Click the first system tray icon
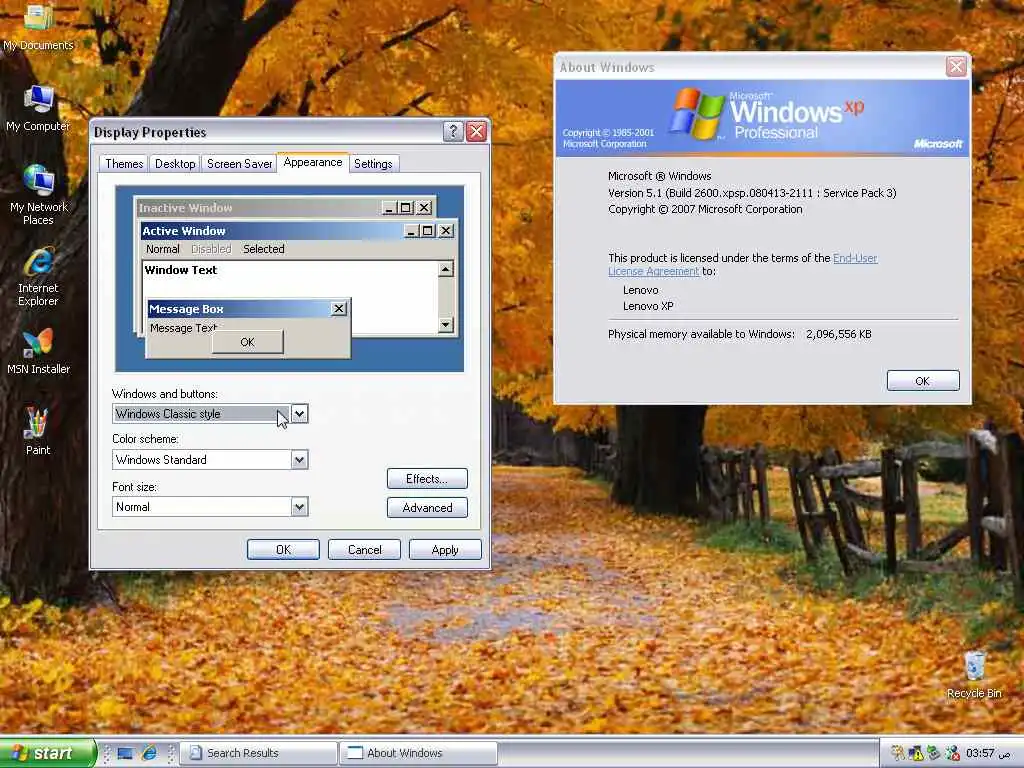 [x=898, y=753]
